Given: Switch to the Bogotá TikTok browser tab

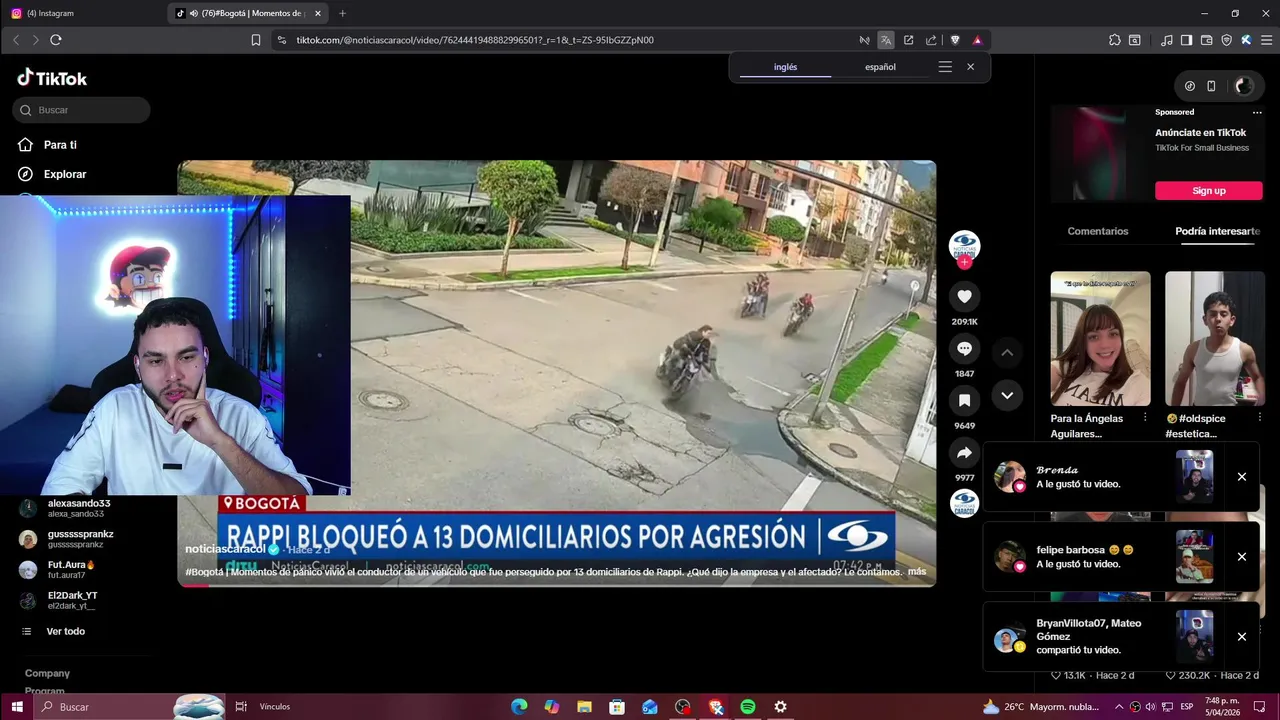Looking at the screenshot, I should (x=248, y=13).
